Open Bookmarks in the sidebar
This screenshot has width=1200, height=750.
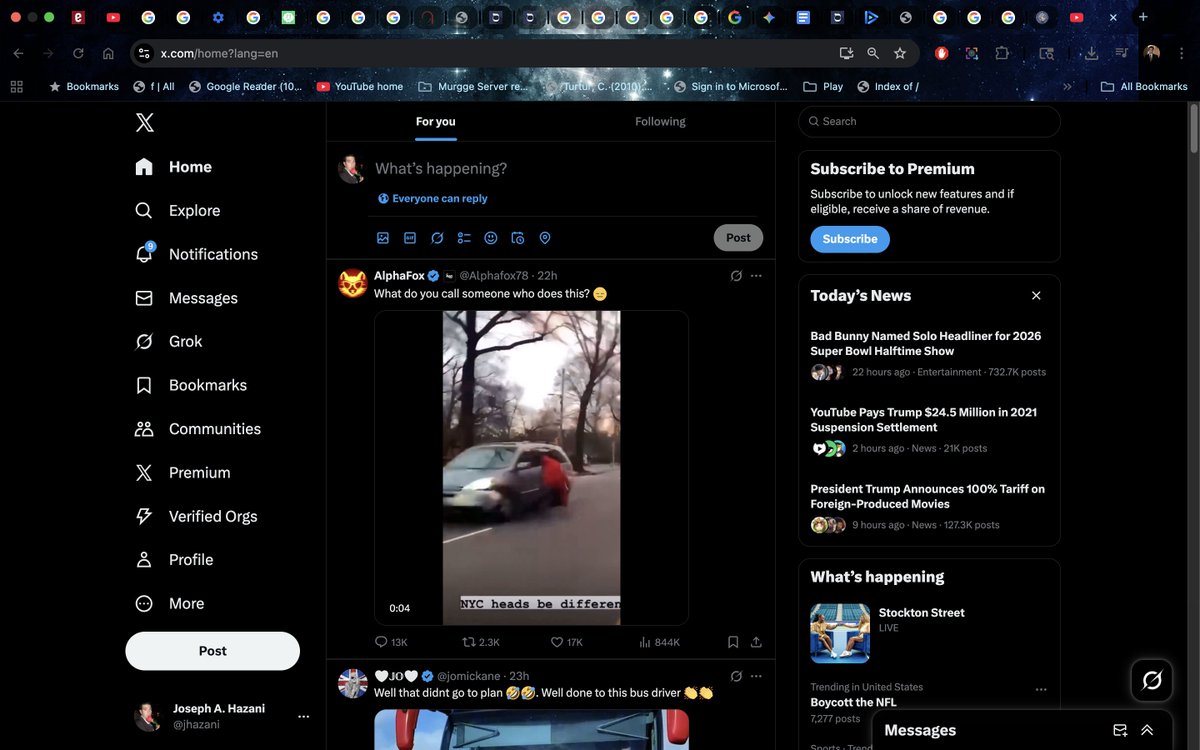[190, 385]
